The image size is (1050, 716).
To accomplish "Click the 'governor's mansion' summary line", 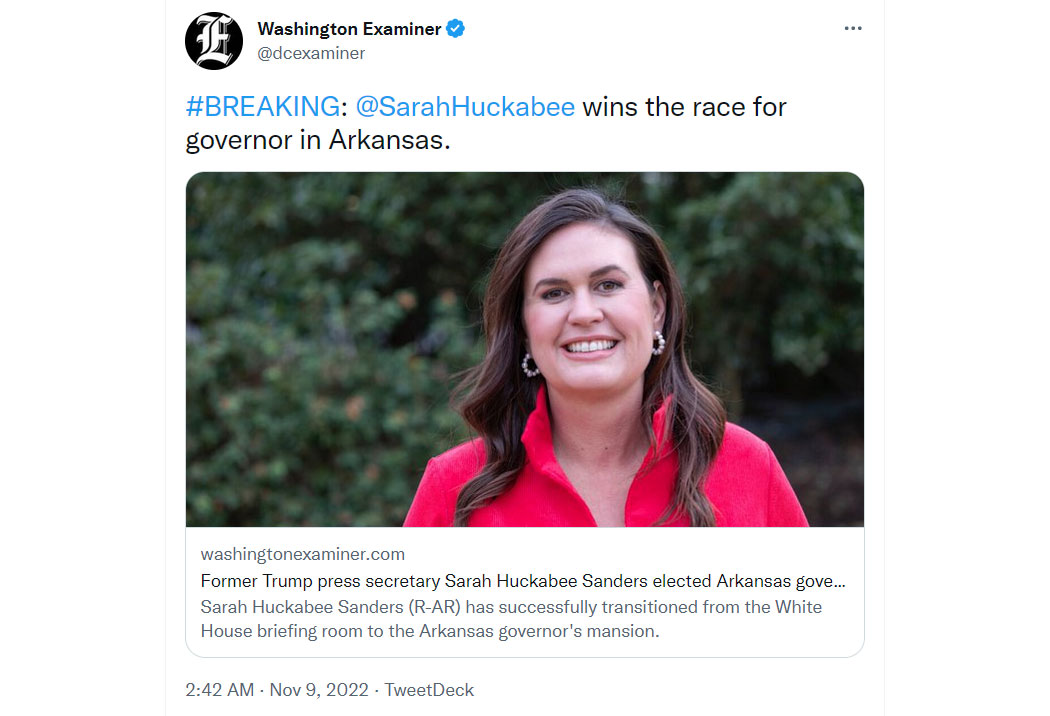I will (430, 631).
